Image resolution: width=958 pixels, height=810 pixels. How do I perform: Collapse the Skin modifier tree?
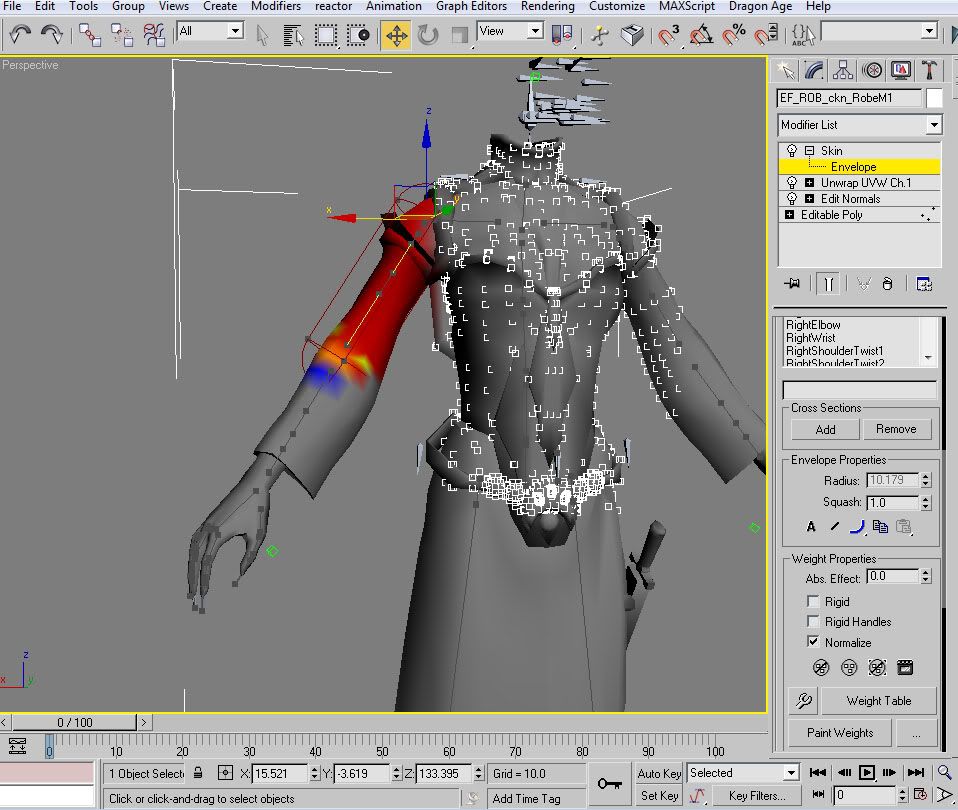coord(809,151)
